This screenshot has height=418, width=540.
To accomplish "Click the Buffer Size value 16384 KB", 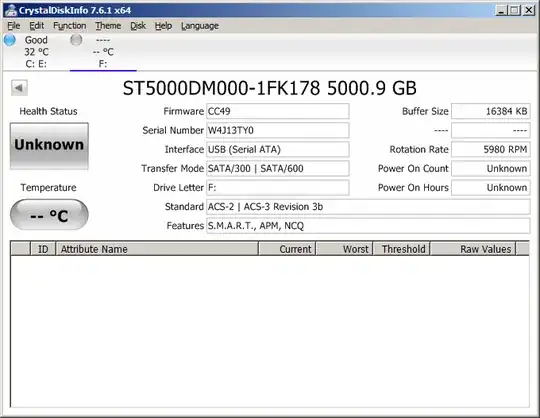I will coord(491,111).
